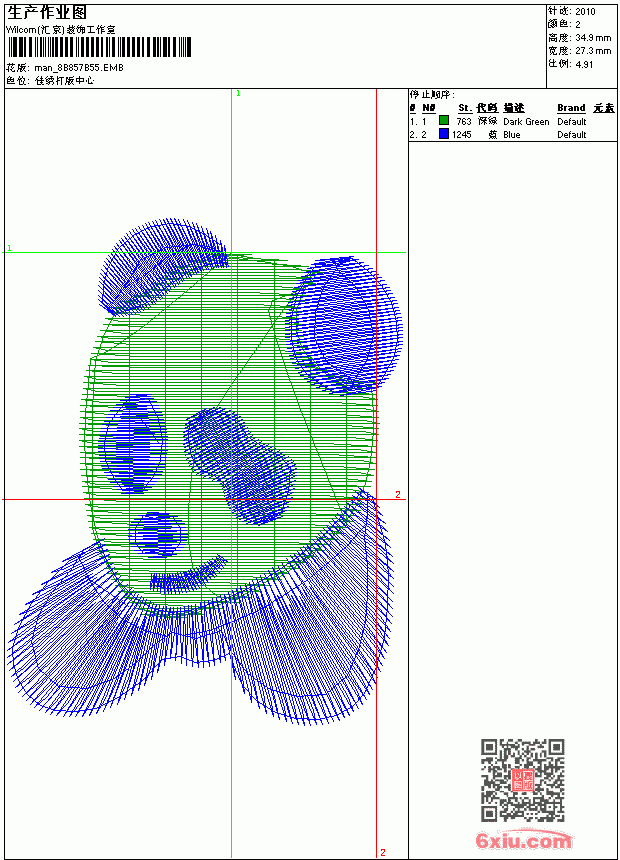Click the panda's left eye patch
This screenshot has height=860, width=620.
(133, 443)
